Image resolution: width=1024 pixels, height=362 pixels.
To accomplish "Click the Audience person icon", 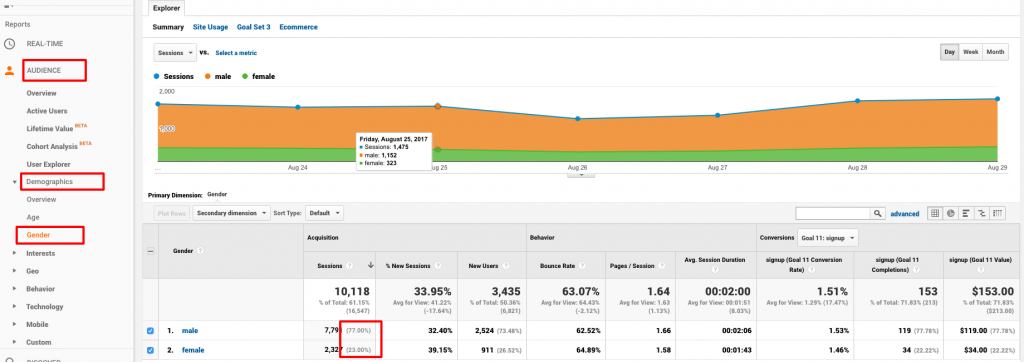I will click(9, 70).
